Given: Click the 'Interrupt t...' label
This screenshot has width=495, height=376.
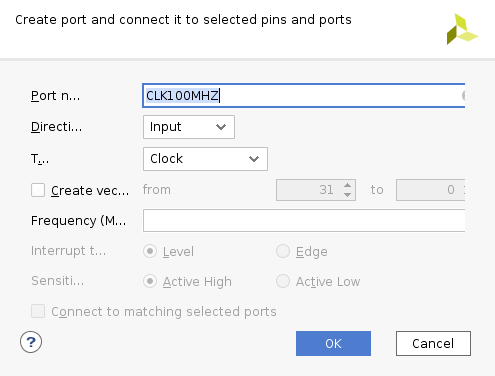Looking at the screenshot, I should pos(68,251).
